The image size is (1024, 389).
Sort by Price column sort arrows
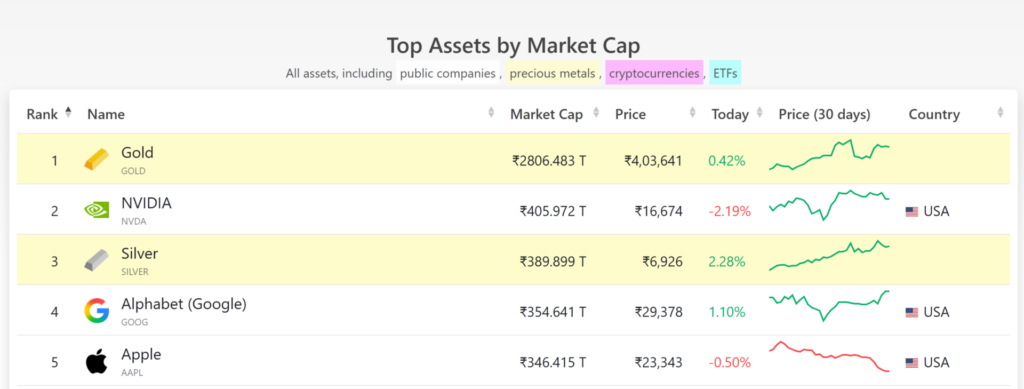692,113
